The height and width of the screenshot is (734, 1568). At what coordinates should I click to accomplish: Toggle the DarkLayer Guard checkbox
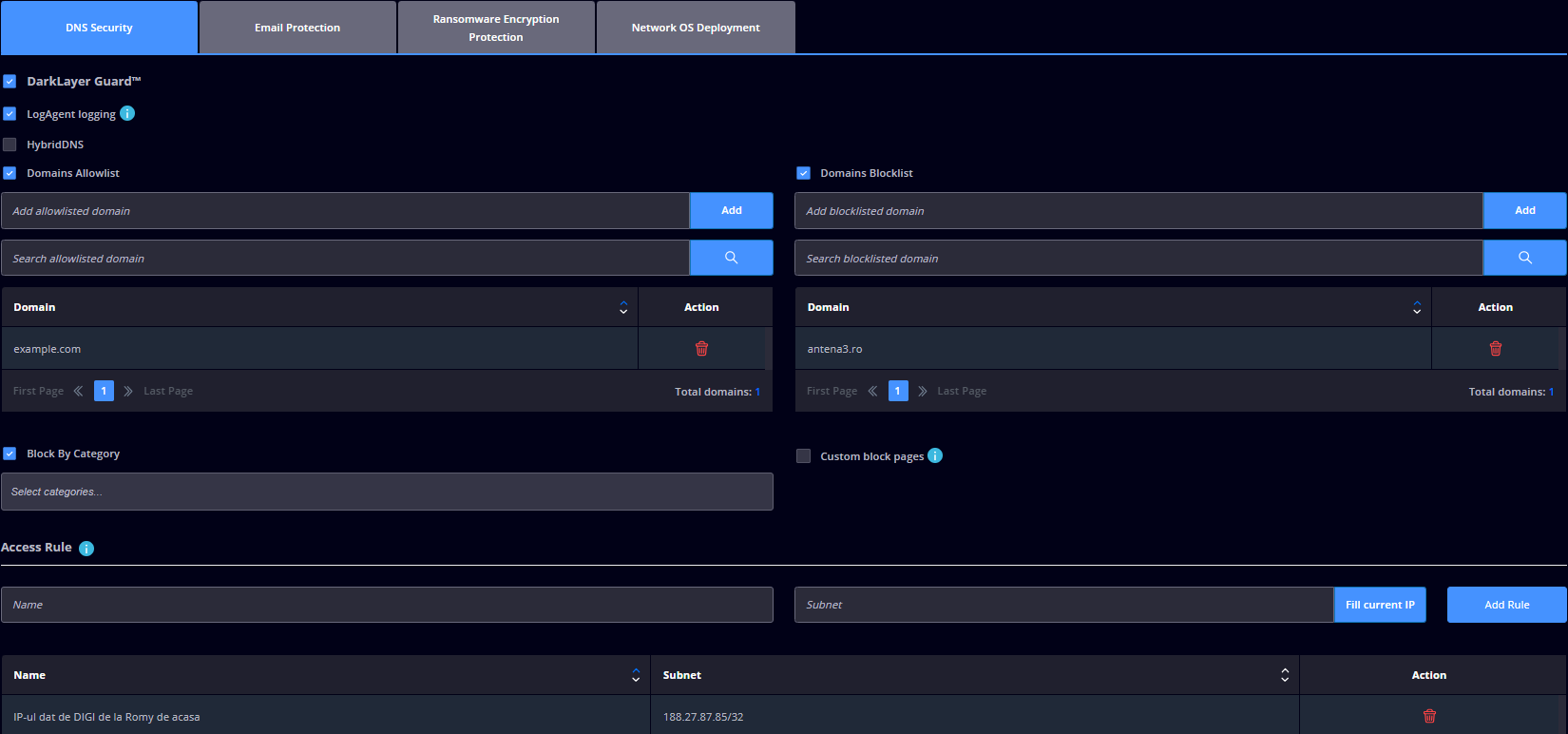[x=10, y=81]
